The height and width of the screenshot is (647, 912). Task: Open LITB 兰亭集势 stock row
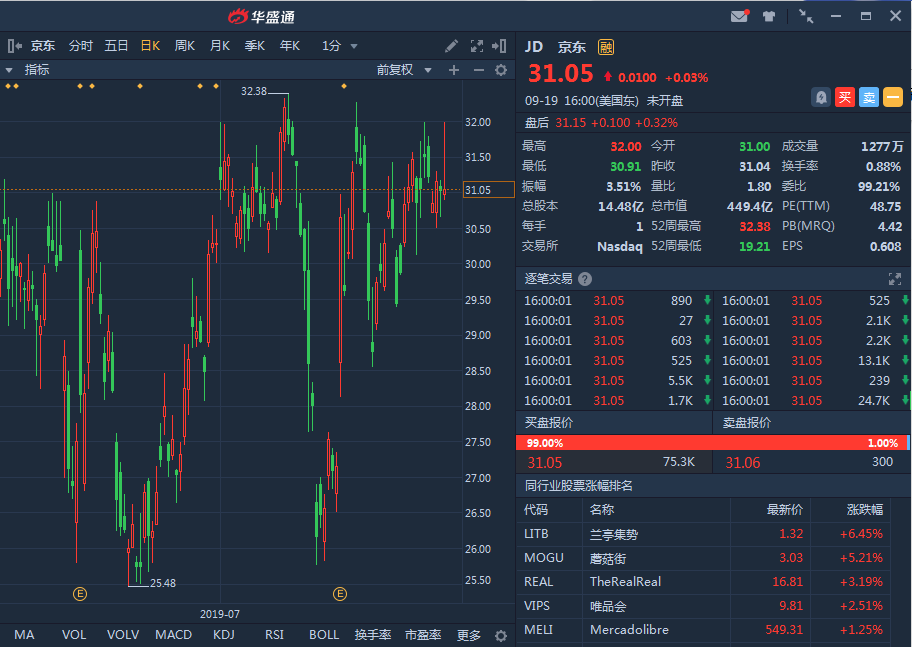[703, 534]
